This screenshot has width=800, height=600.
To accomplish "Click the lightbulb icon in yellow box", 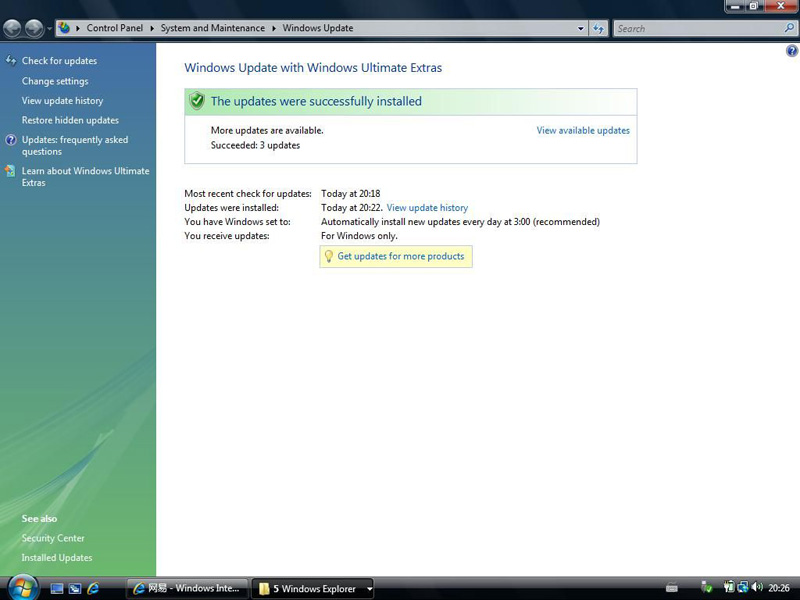I will (x=329, y=256).
